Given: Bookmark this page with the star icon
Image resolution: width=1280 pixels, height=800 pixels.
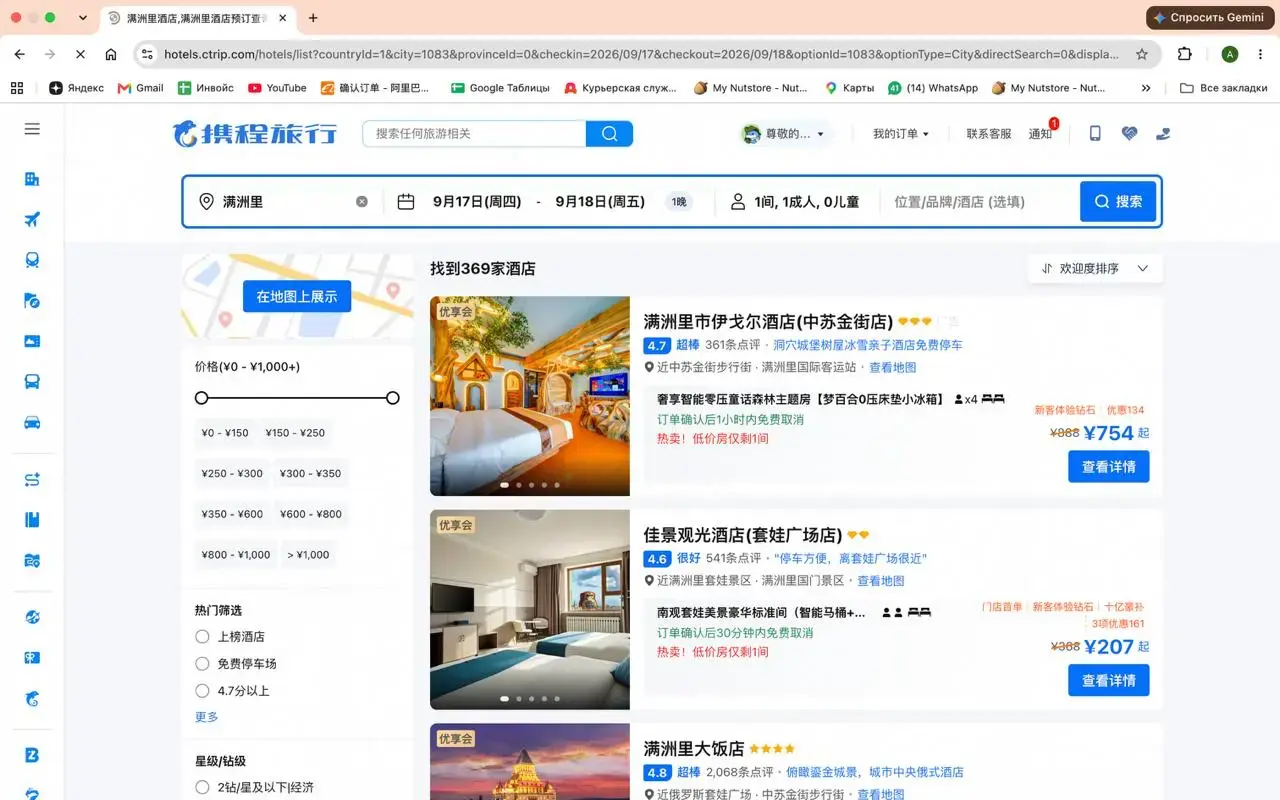Looking at the screenshot, I should [x=1142, y=54].
